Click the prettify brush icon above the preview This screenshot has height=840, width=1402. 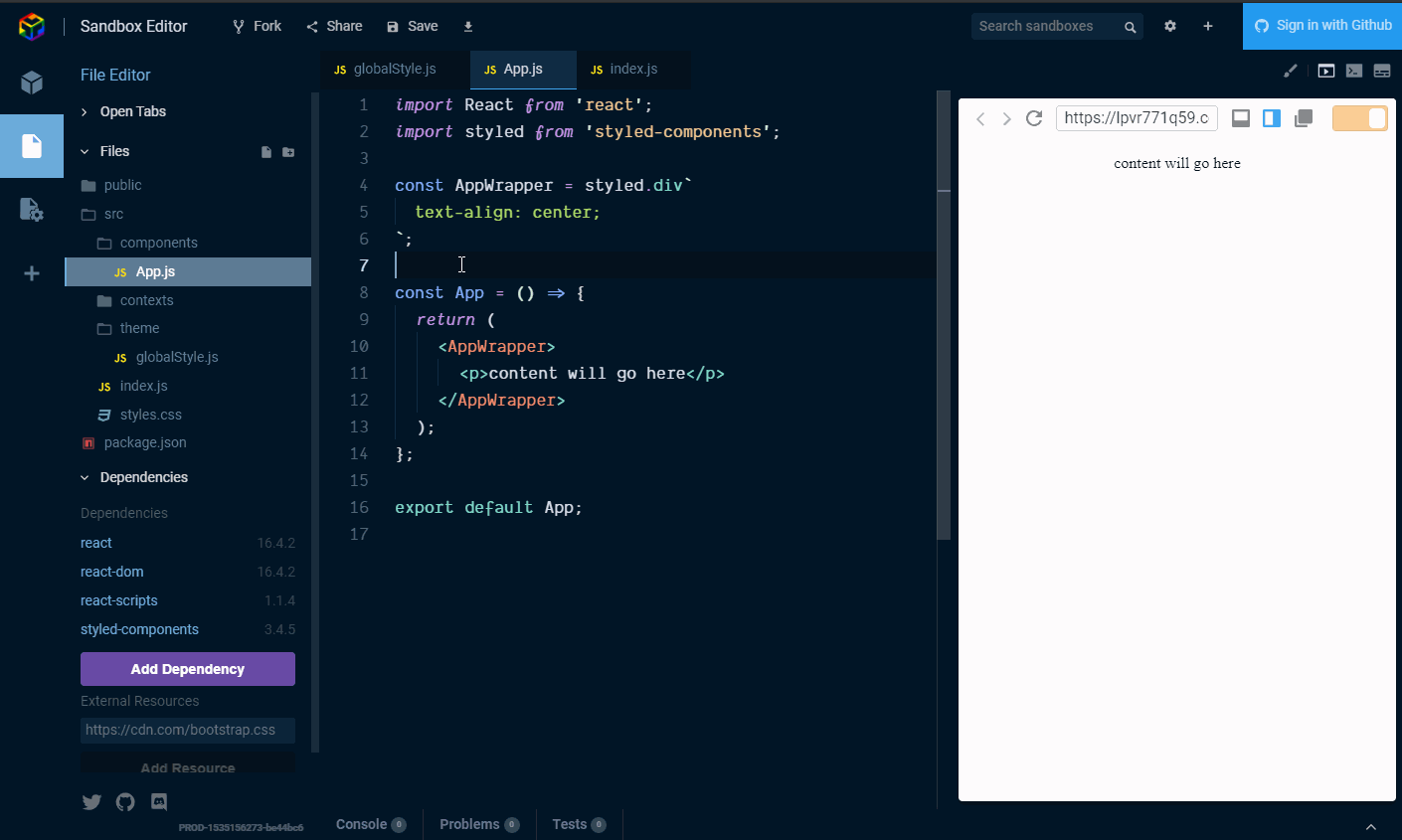point(1290,71)
